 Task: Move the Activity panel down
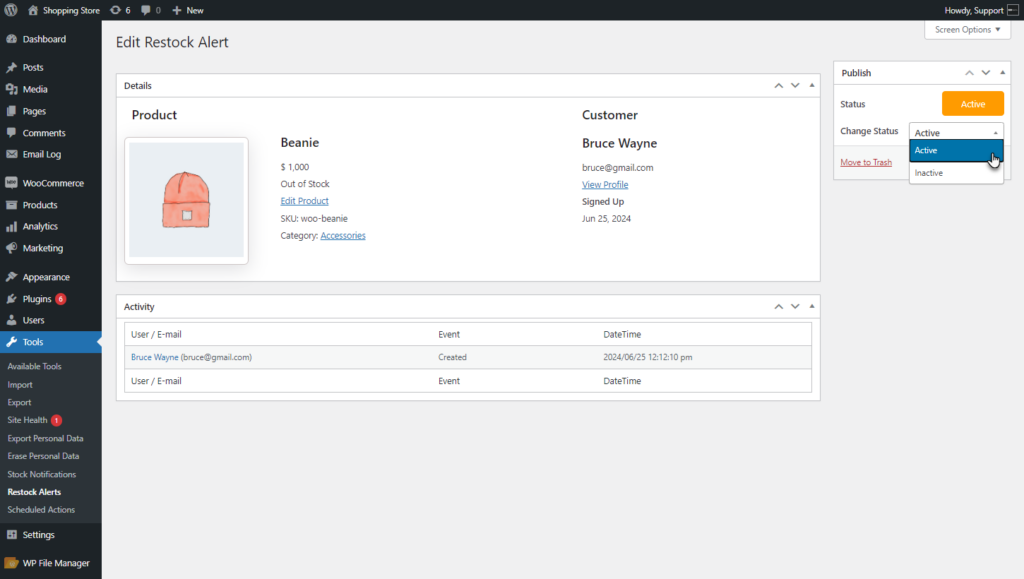click(795, 306)
